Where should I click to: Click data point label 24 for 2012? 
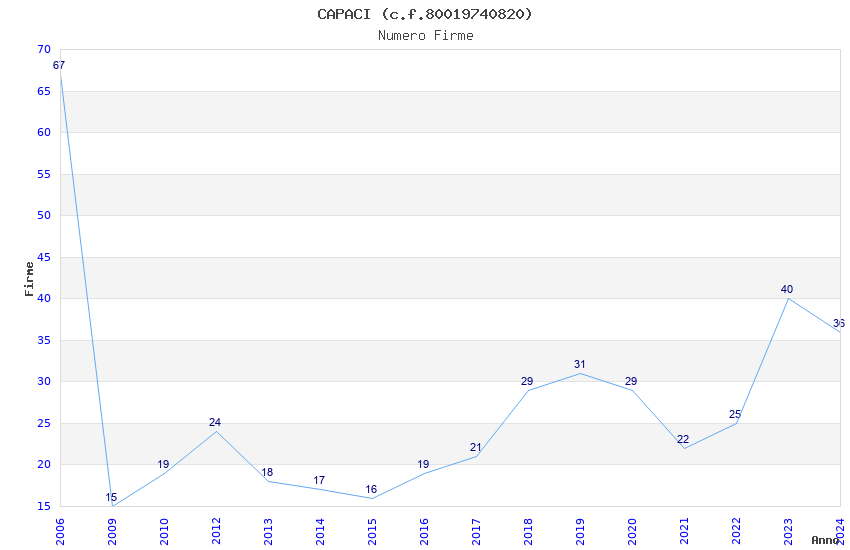[x=215, y=423]
